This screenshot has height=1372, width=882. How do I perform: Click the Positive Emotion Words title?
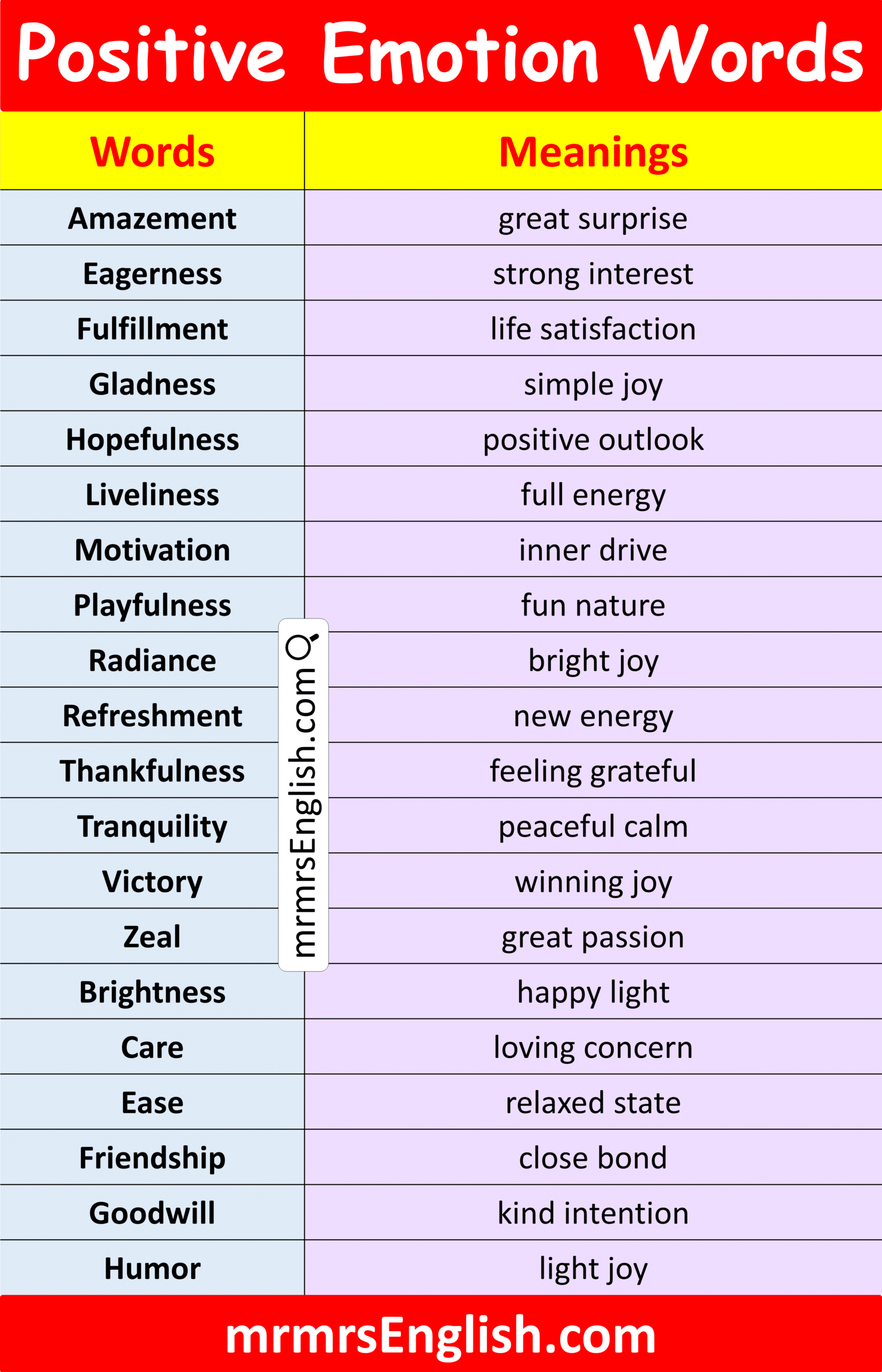click(440, 53)
